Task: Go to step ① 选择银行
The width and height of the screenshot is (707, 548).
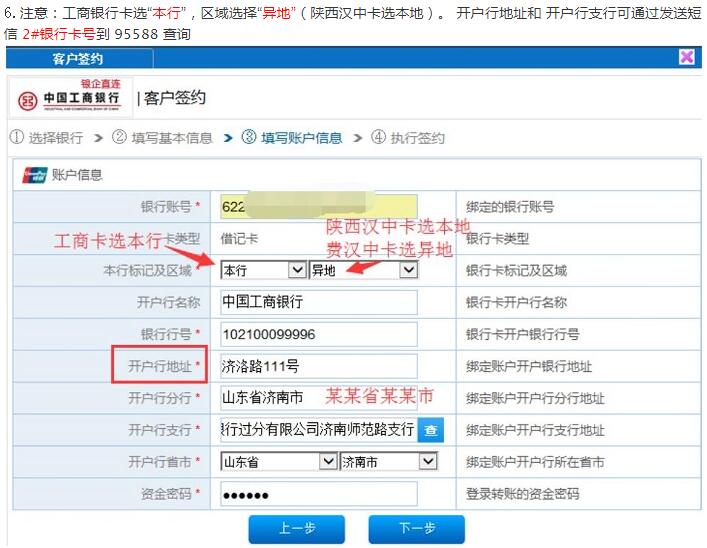Action: point(46,138)
